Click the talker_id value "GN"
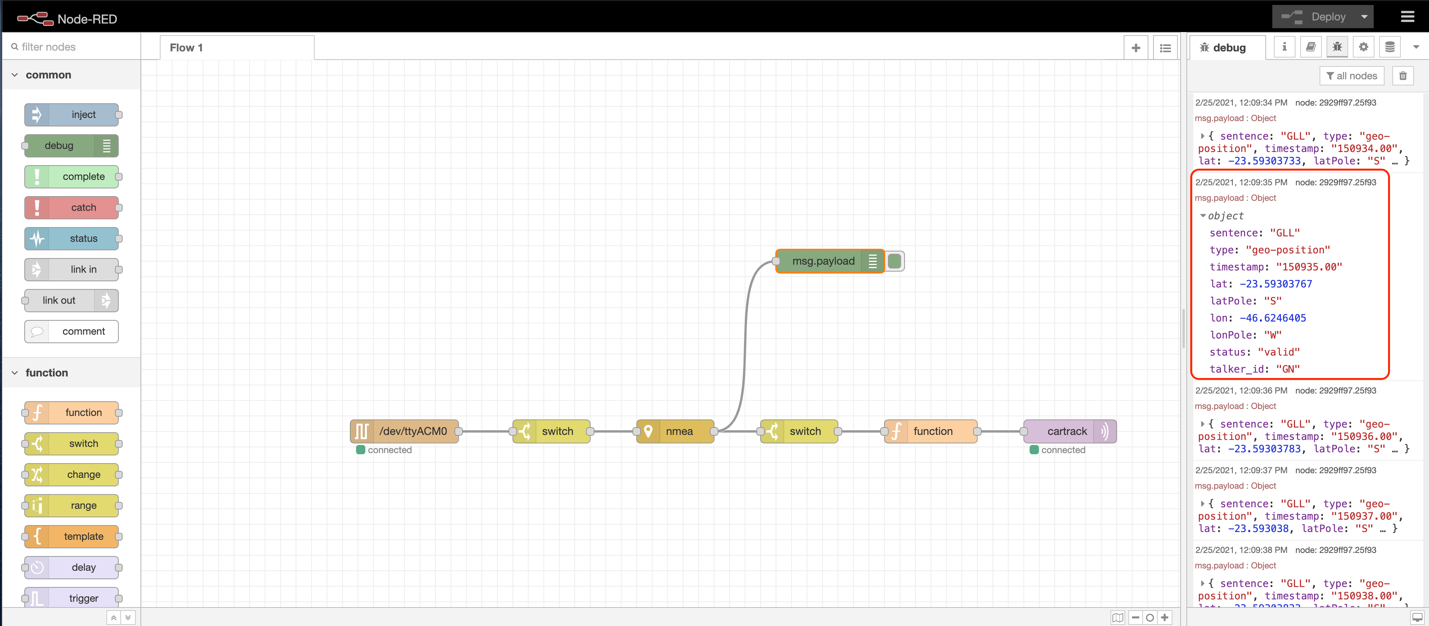Viewport: 1429px width, 626px height. [x=1288, y=369]
